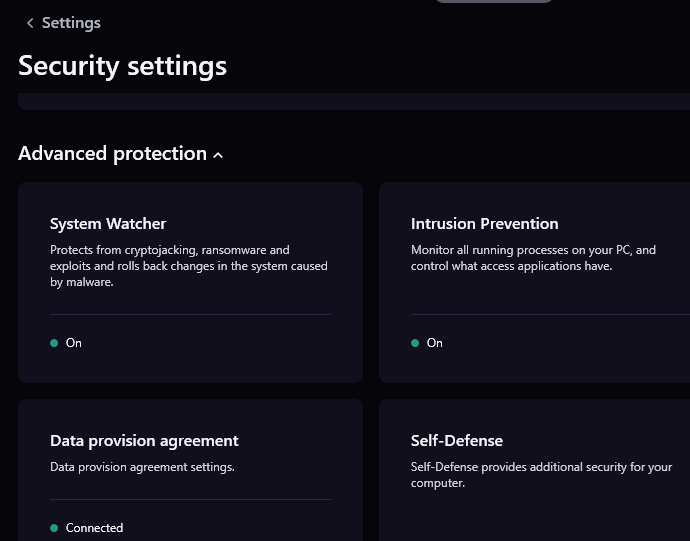Click the back chevron next to Settings
Screen dimensions: 690x541
coord(30,23)
